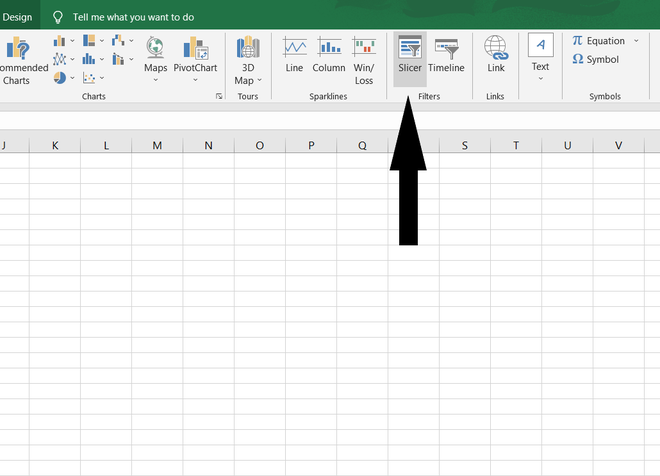Select column M header

[x=157, y=146]
